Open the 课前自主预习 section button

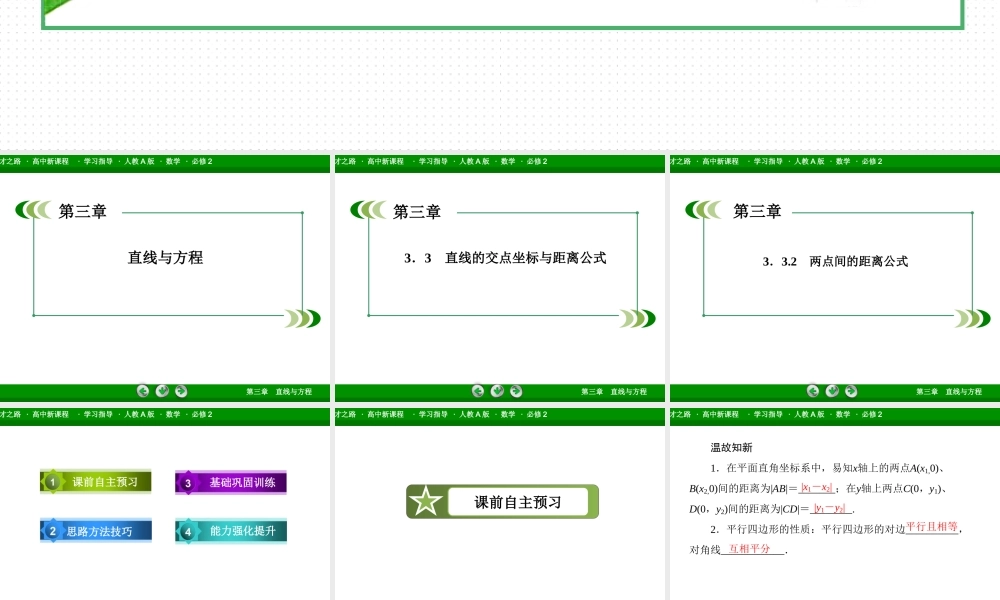tap(95, 481)
